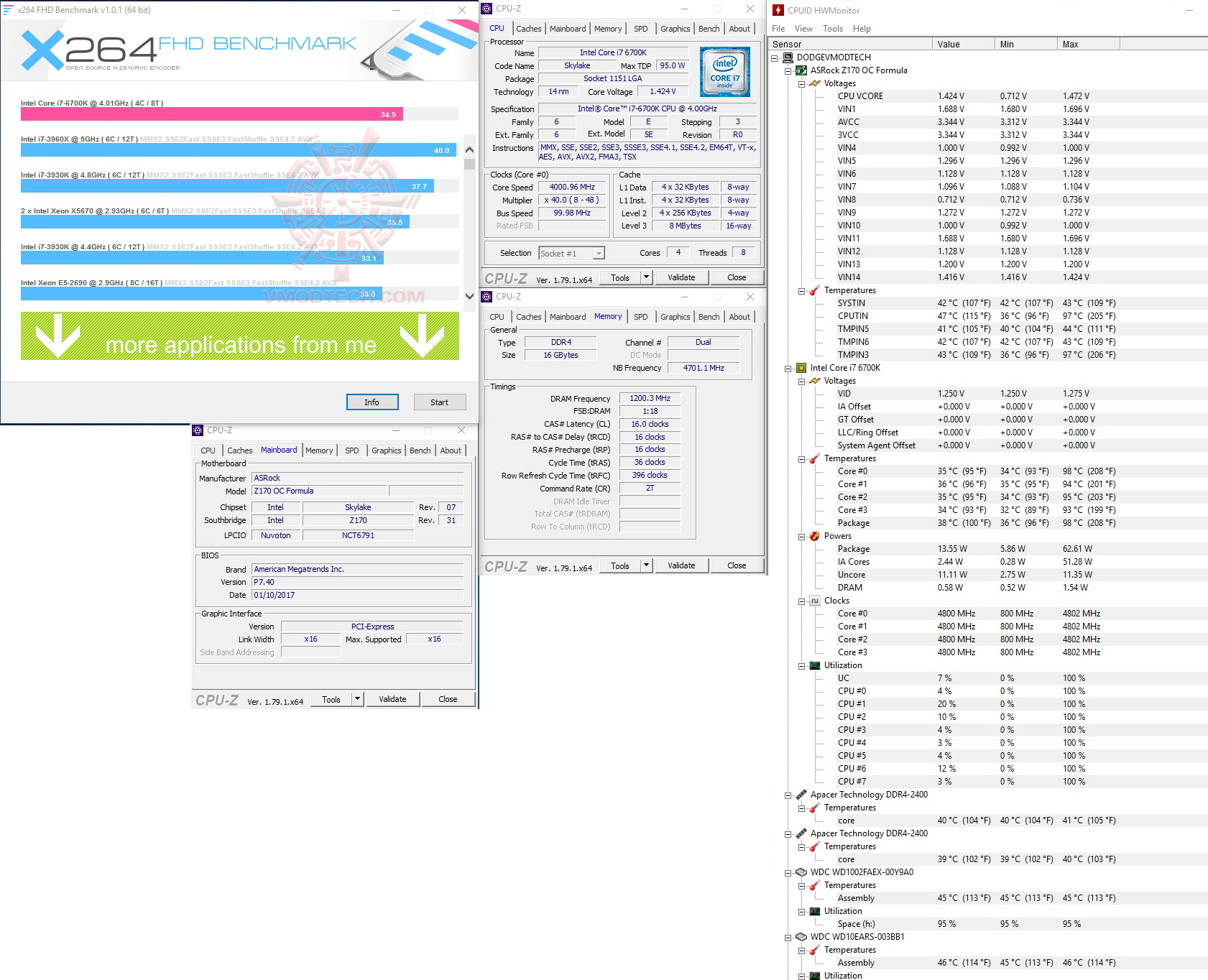
Task: Open the Tools menu in HWMonitor's menu bar
Action: coord(833,29)
